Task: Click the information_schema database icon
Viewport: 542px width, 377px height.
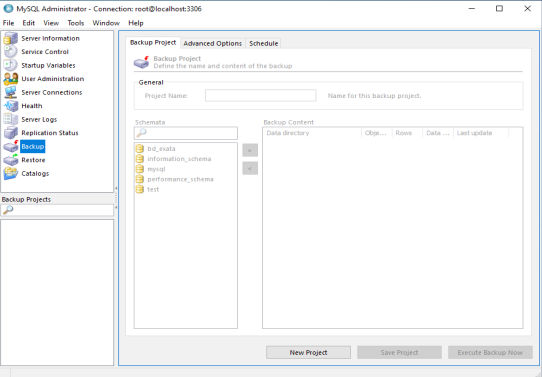Action: pyautogui.click(x=140, y=159)
